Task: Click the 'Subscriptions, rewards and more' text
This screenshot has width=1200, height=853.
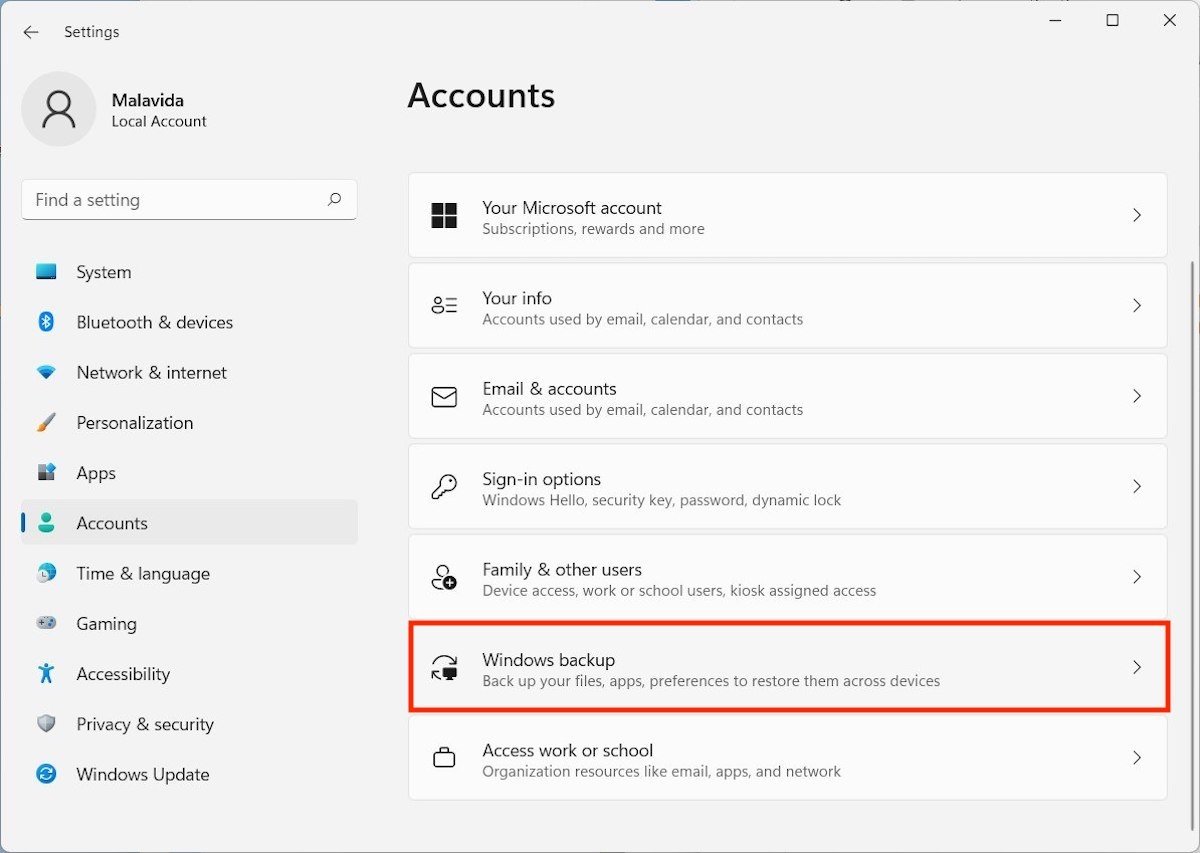Action: click(593, 229)
